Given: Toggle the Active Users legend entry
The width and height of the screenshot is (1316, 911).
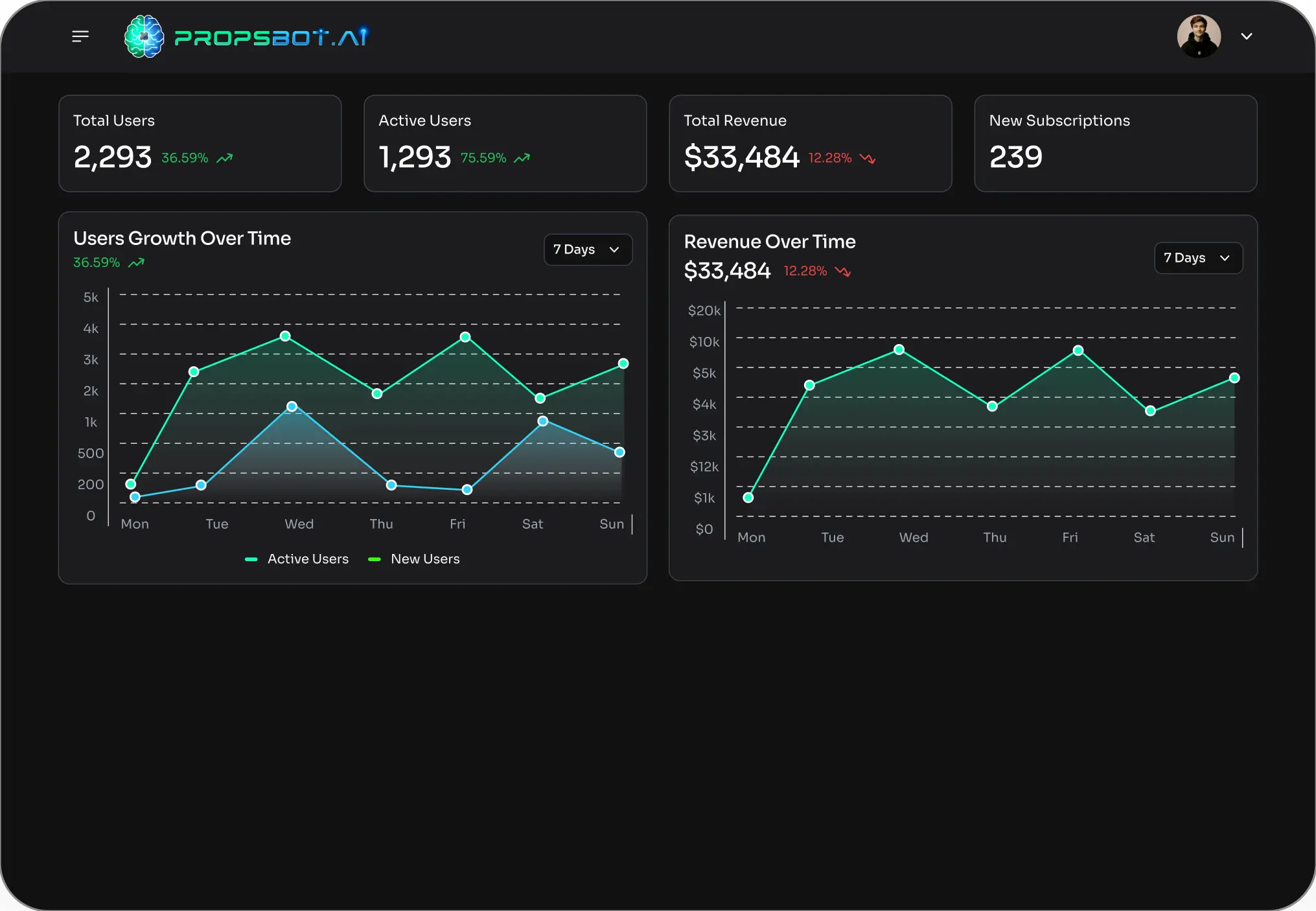Looking at the screenshot, I should (297, 559).
